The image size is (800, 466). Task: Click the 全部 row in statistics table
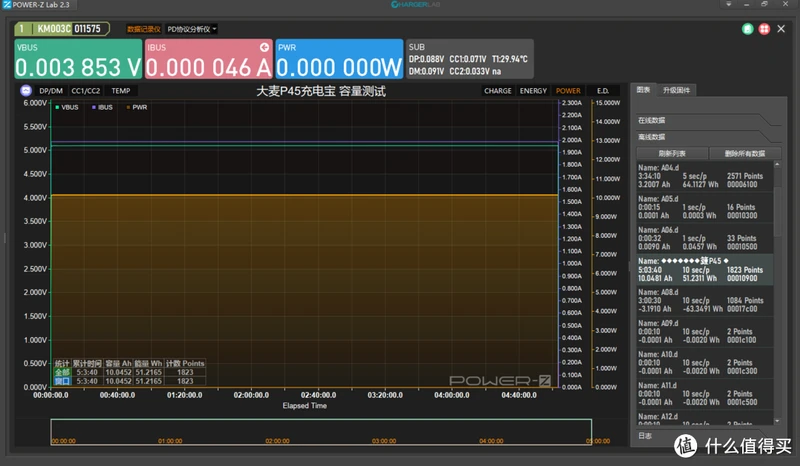point(130,373)
